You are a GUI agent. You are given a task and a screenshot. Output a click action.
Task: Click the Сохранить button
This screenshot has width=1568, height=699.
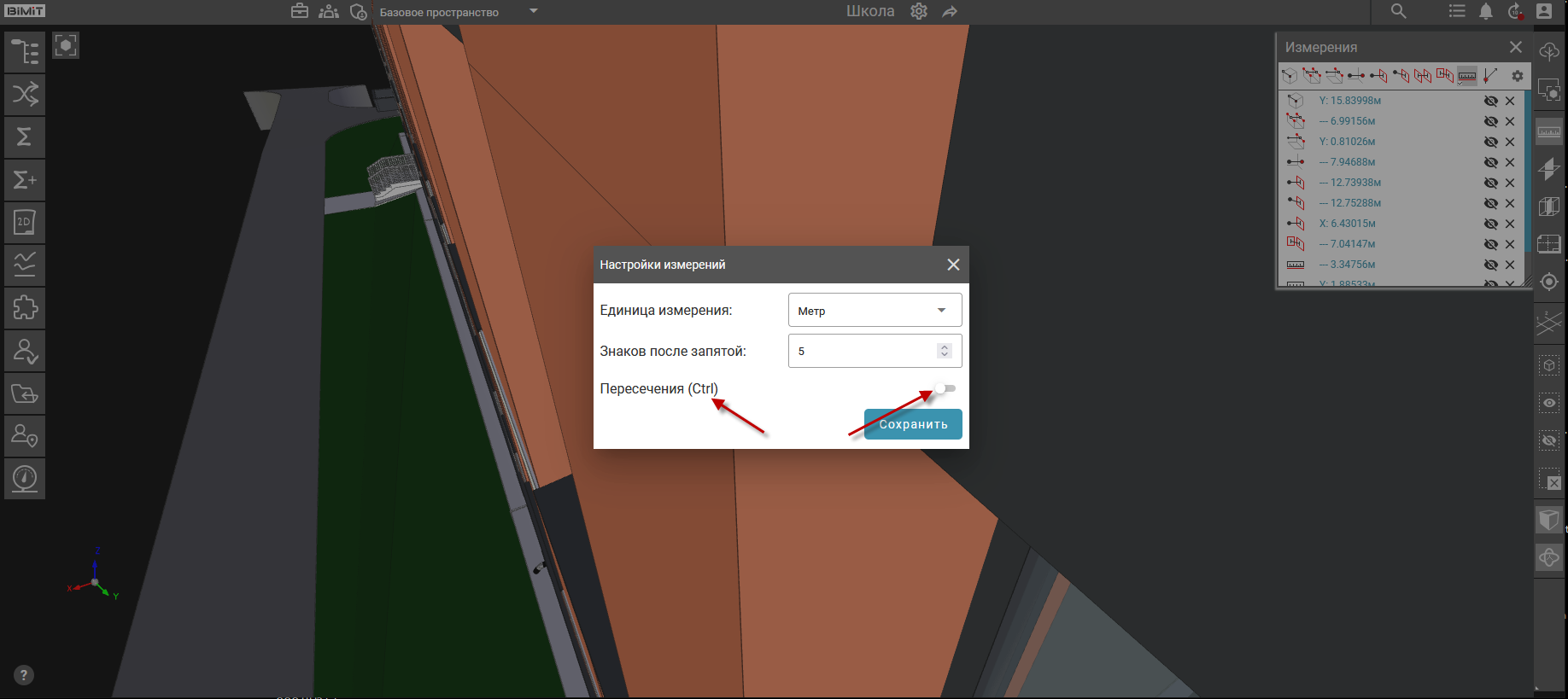pos(913,424)
